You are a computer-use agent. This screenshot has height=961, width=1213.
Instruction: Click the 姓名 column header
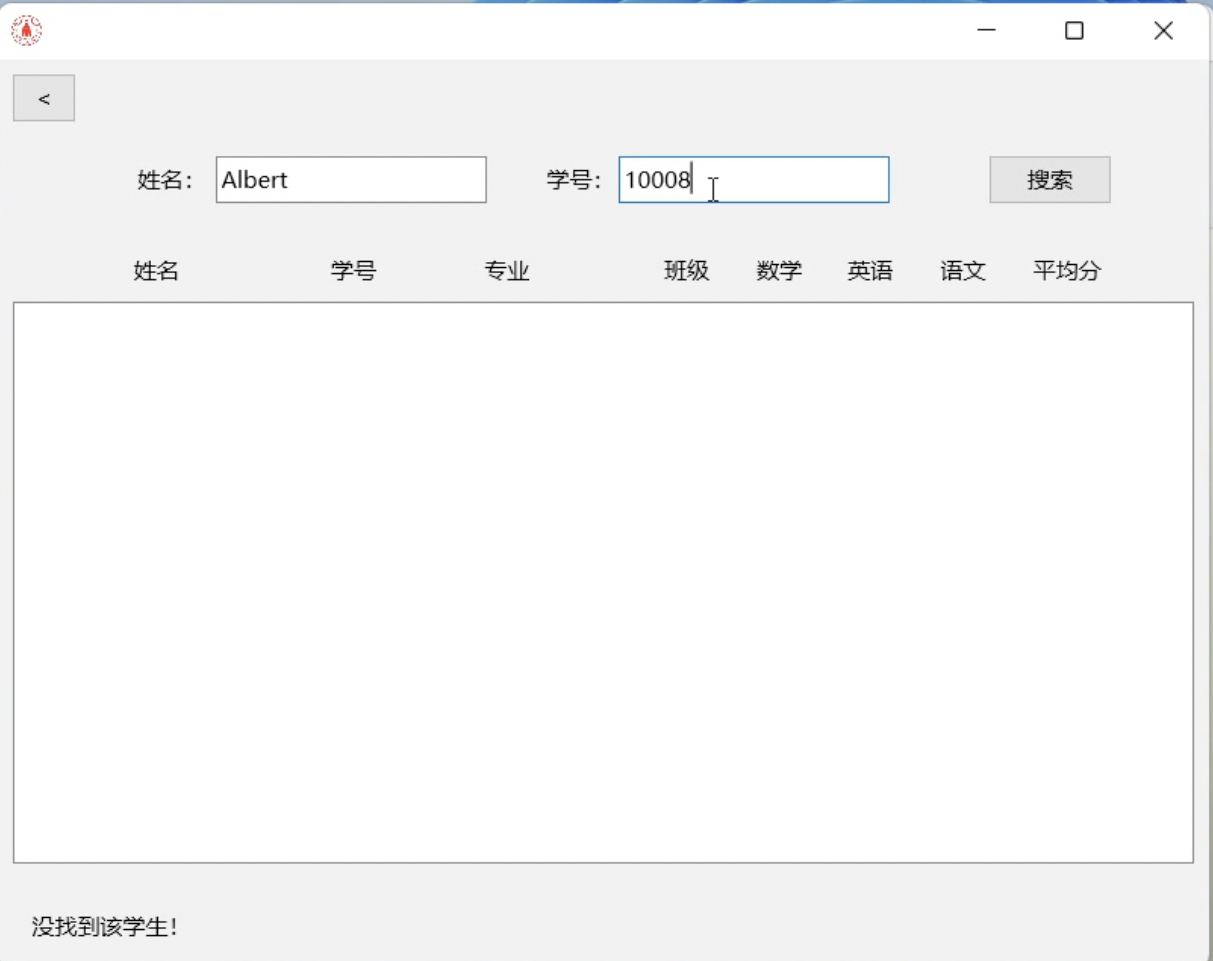(x=156, y=271)
